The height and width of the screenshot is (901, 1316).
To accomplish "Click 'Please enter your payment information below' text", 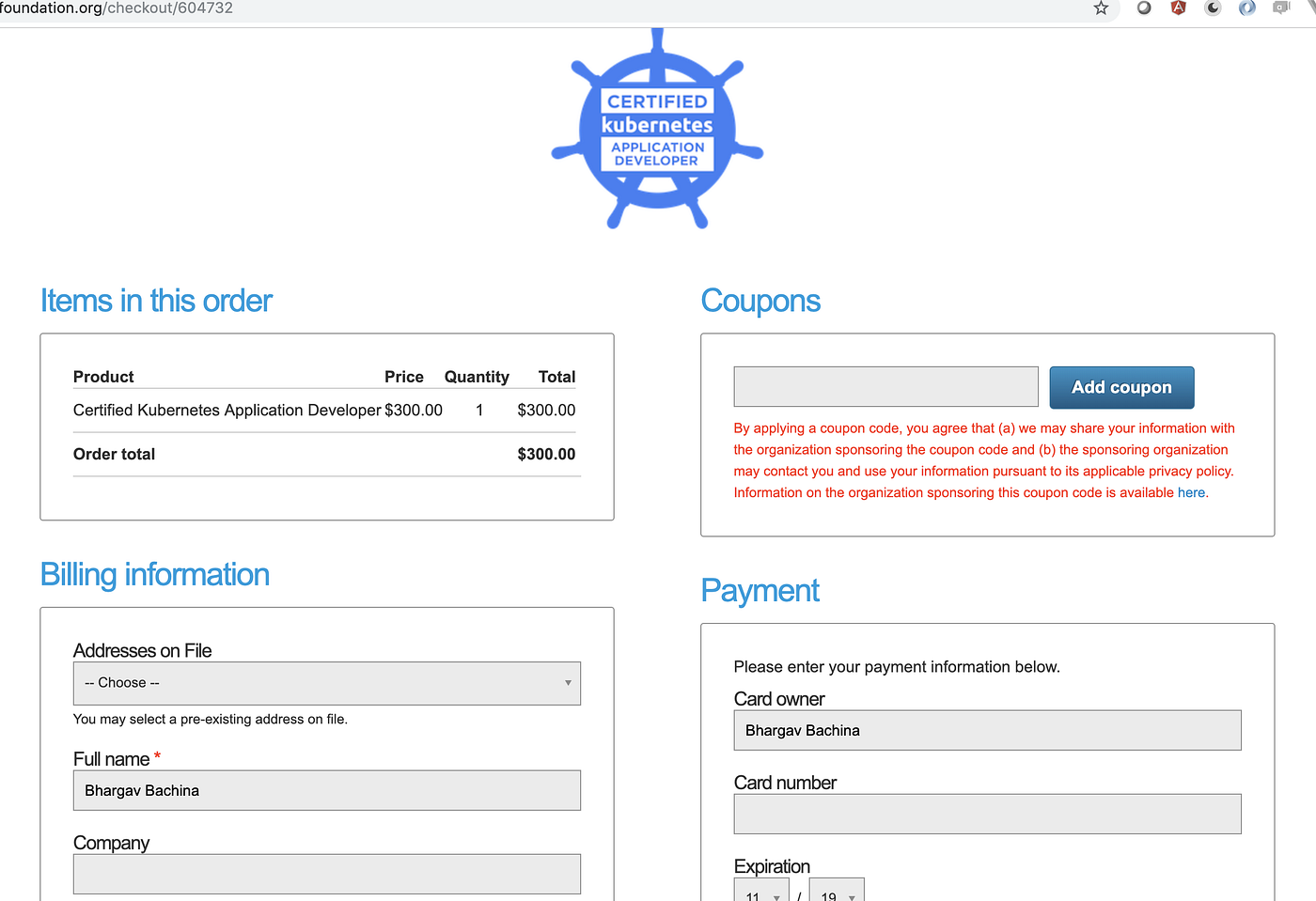I will point(897,666).
